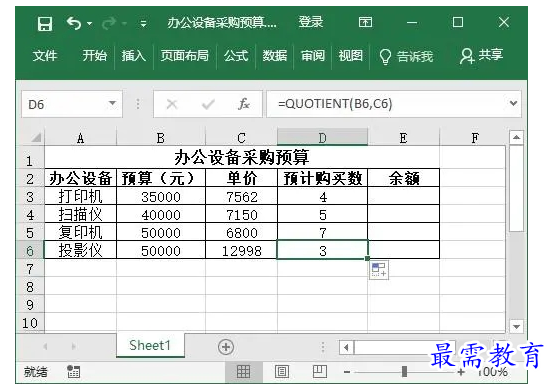Click the Select All corner triangle
This screenshot has height=387, width=552.
[36, 138]
